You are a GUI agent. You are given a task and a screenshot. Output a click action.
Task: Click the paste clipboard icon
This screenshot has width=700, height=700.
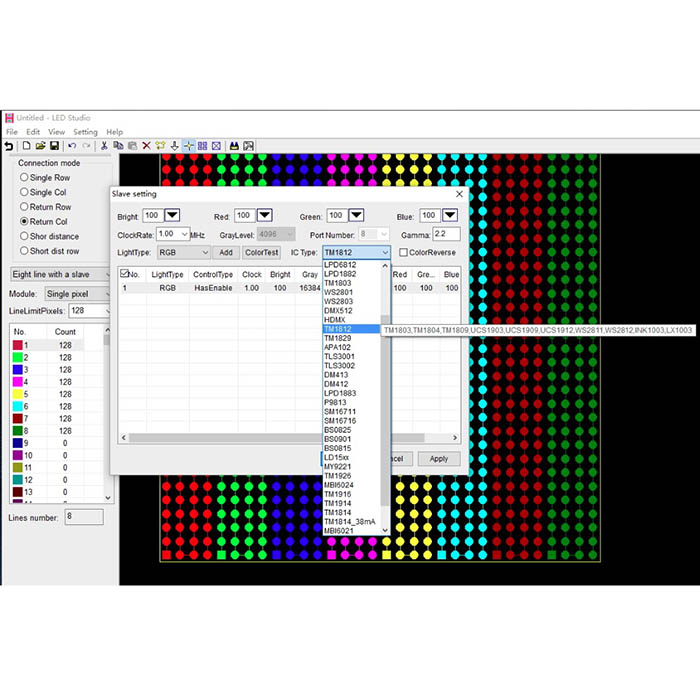click(x=132, y=146)
